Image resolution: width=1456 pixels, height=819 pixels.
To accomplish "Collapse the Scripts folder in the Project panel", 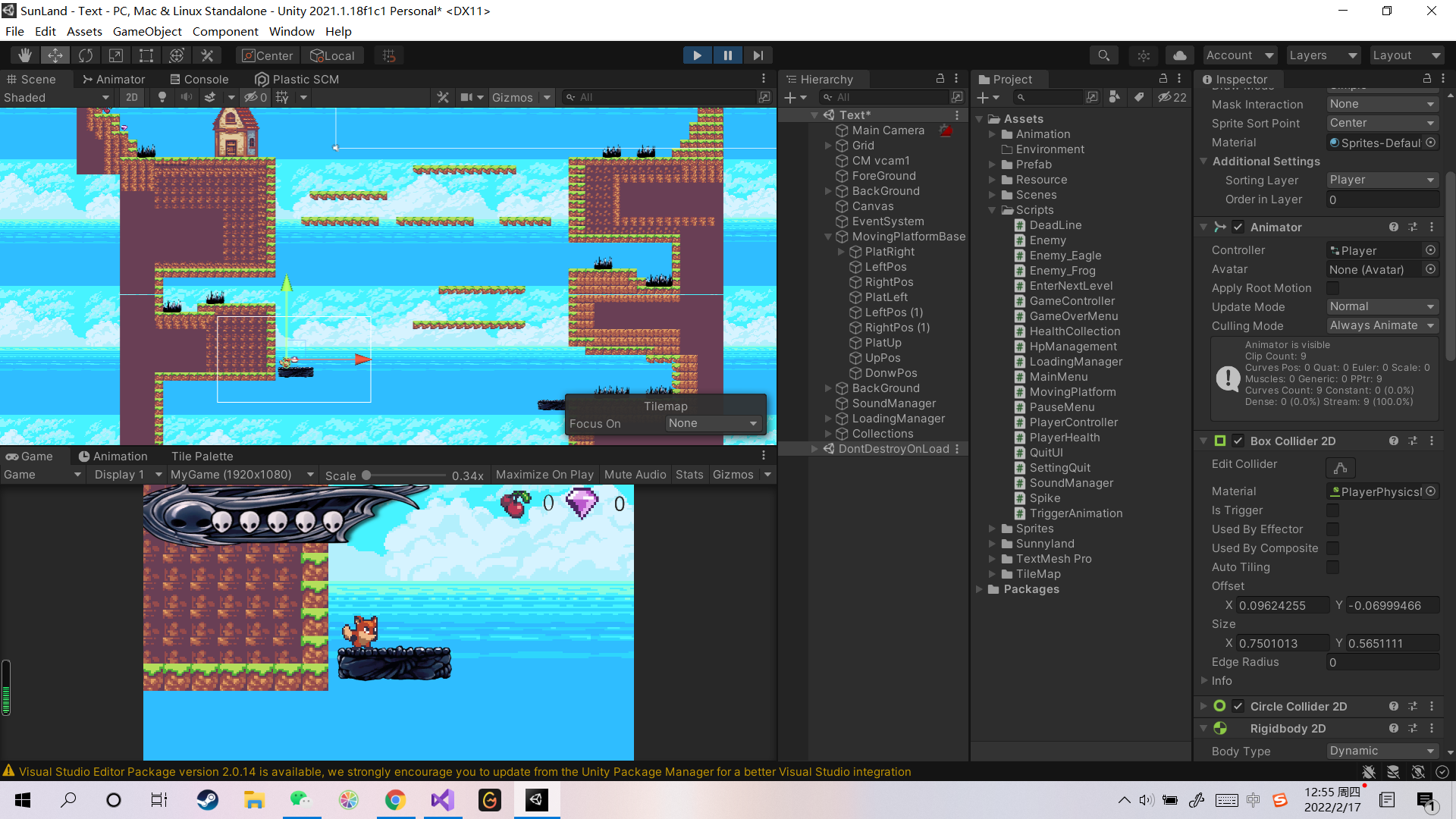I will [993, 210].
